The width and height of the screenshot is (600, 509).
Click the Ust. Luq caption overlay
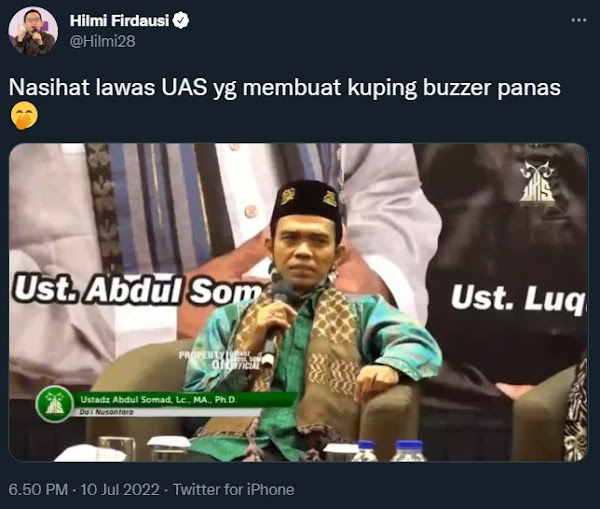click(x=518, y=298)
